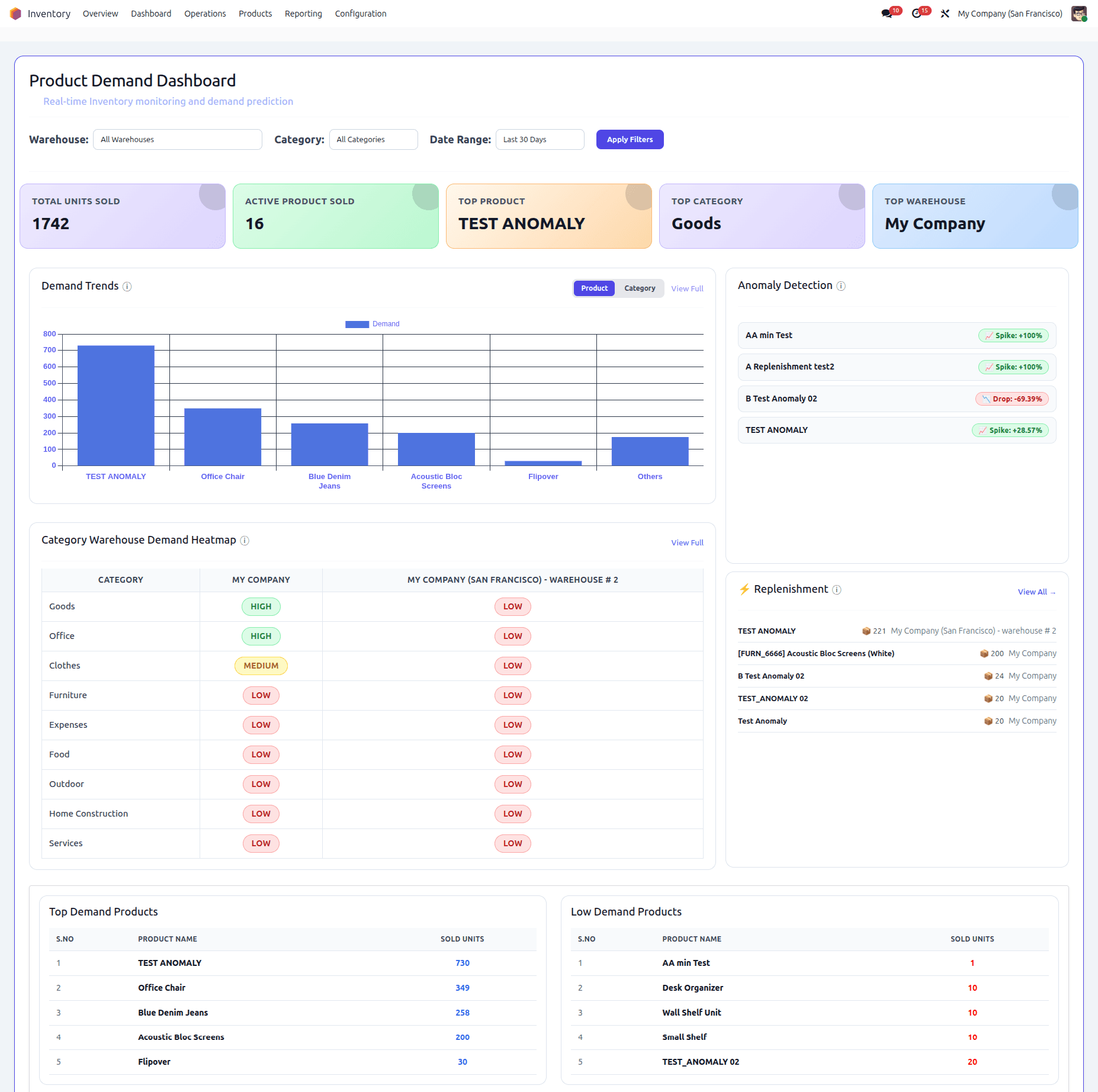Click the Top Category Goods card
1098x1092 pixels.
coord(762,216)
